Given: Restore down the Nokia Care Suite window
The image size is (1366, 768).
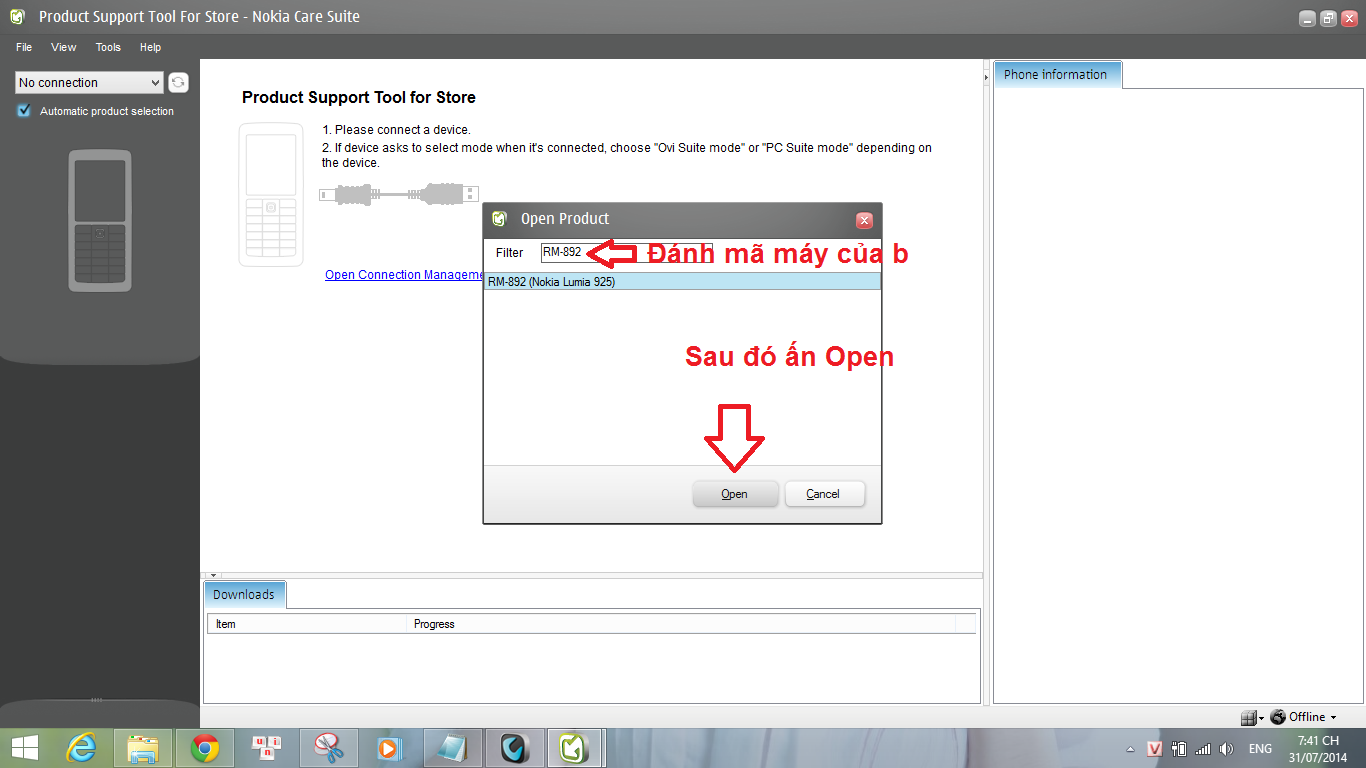Looking at the screenshot, I should tap(1328, 19).
